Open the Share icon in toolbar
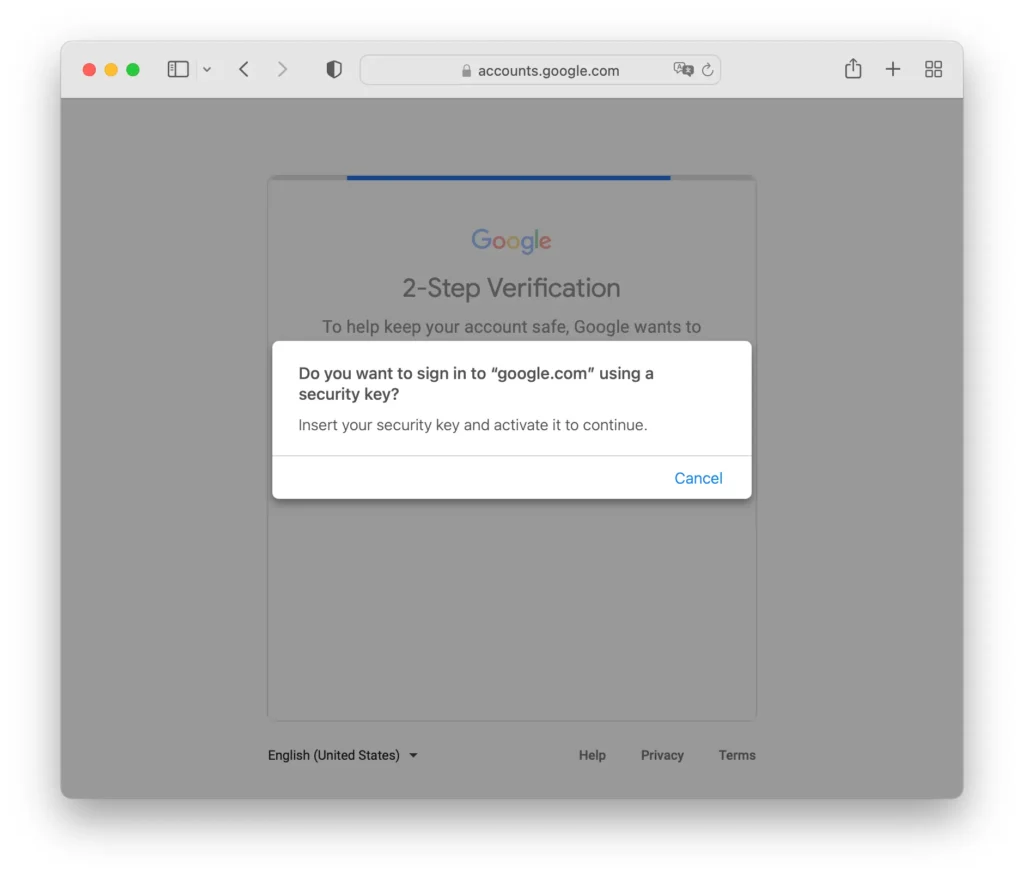The image size is (1024, 879). (x=853, y=69)
